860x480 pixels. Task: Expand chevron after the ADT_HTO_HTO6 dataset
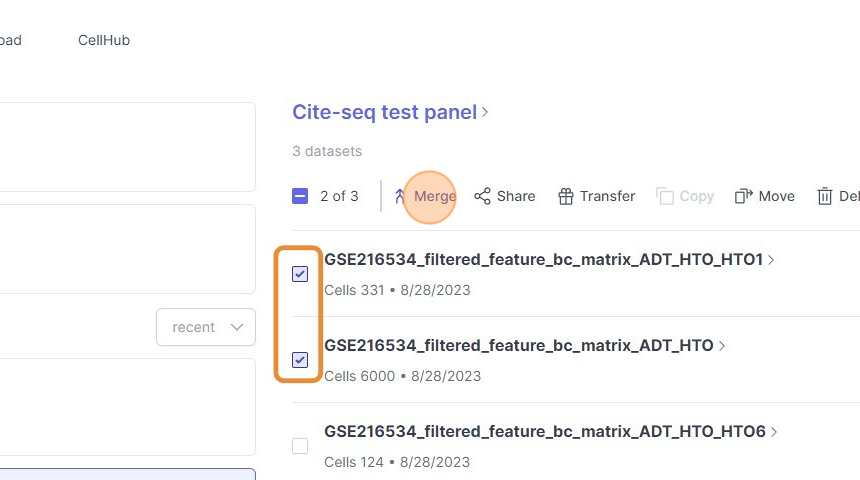(773, 432)
